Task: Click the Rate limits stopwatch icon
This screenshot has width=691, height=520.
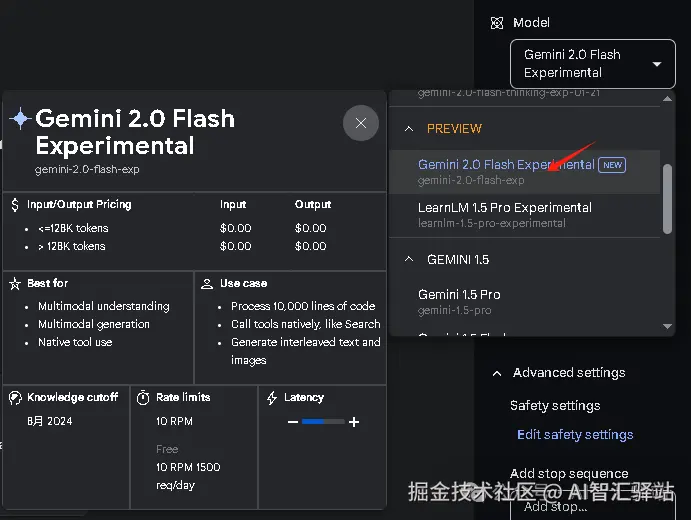Action: (143, 398)
